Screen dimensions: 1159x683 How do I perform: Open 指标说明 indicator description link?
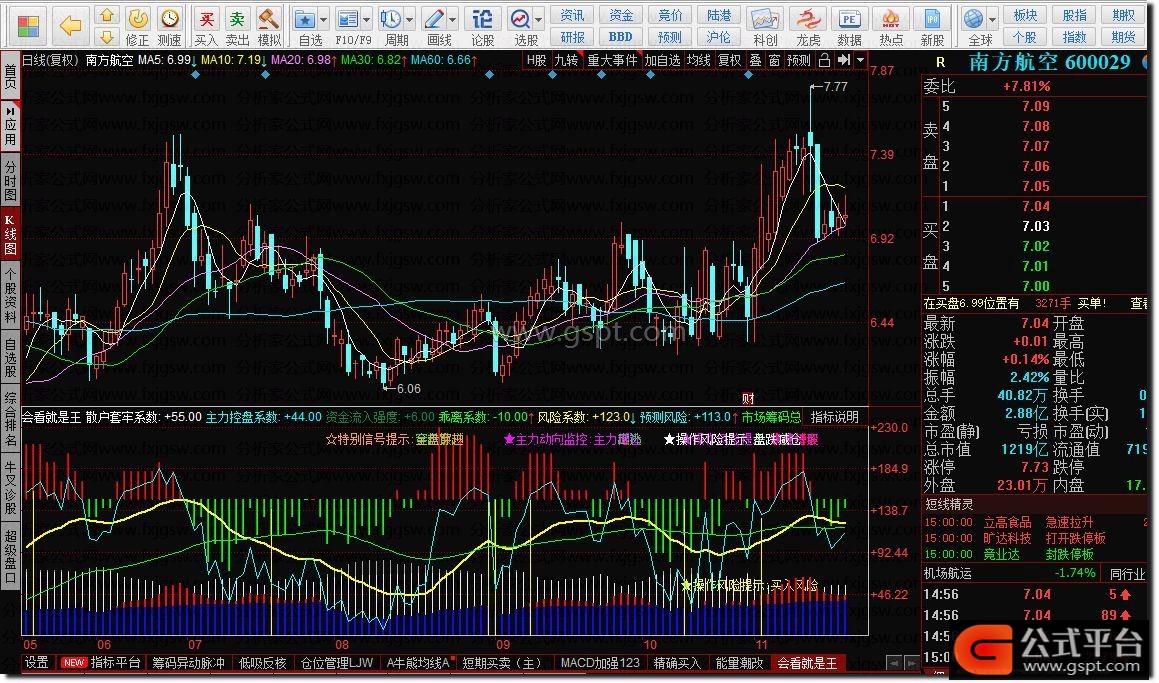pyautogui.click(x=835, y=418)
